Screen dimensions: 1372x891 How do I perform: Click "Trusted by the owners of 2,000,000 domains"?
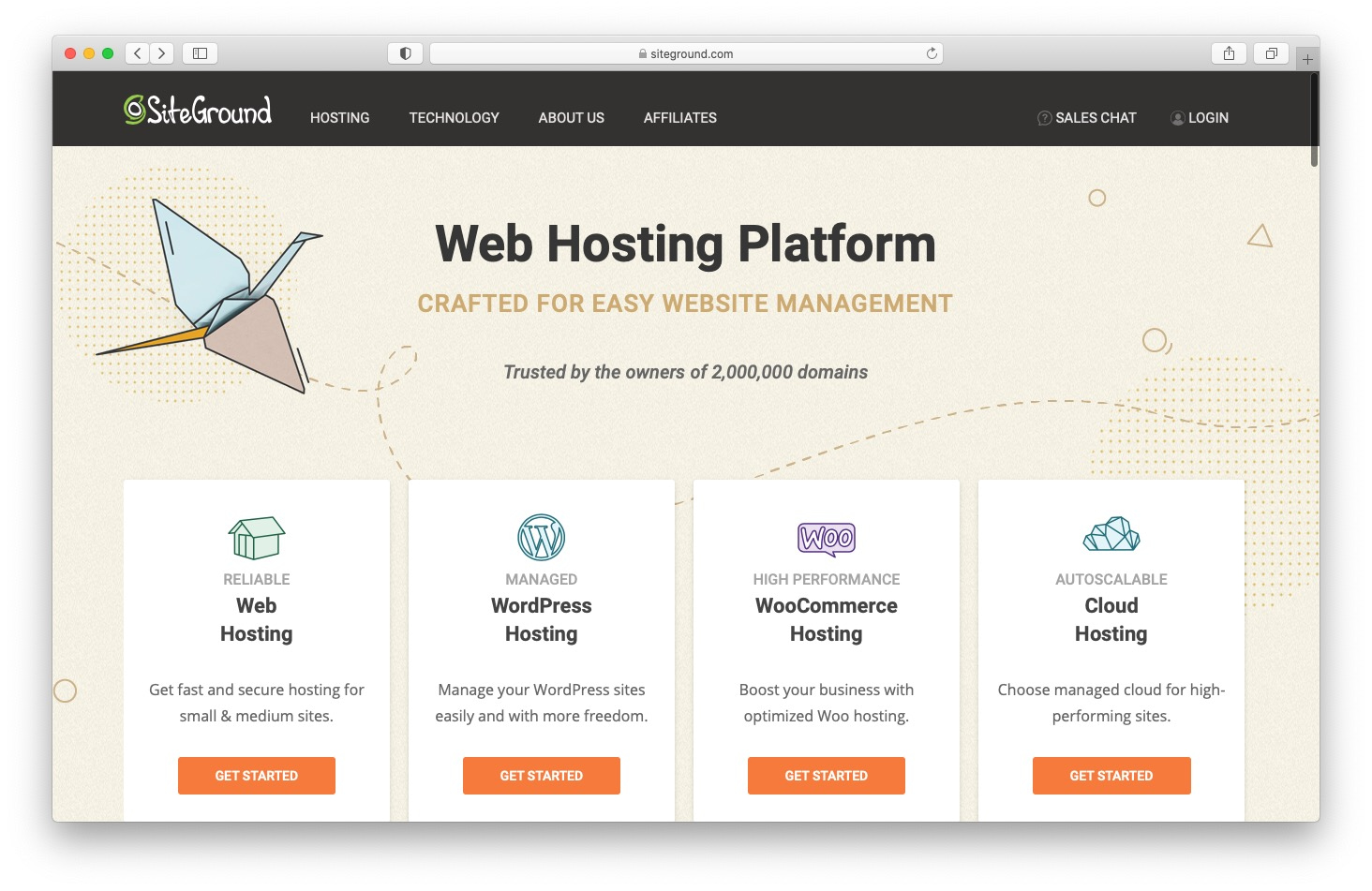pyautogui.click(x=686, y=372)
